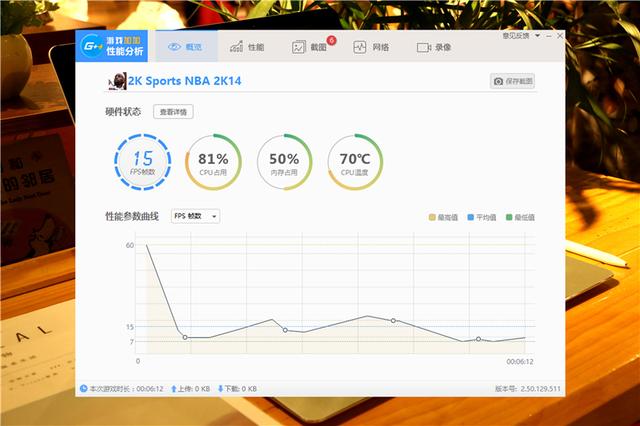Click the 2K Sports NBA 2K14 title
Image resolution: width=640 pixels, height=426 pixels.
(x=184, y=81)
